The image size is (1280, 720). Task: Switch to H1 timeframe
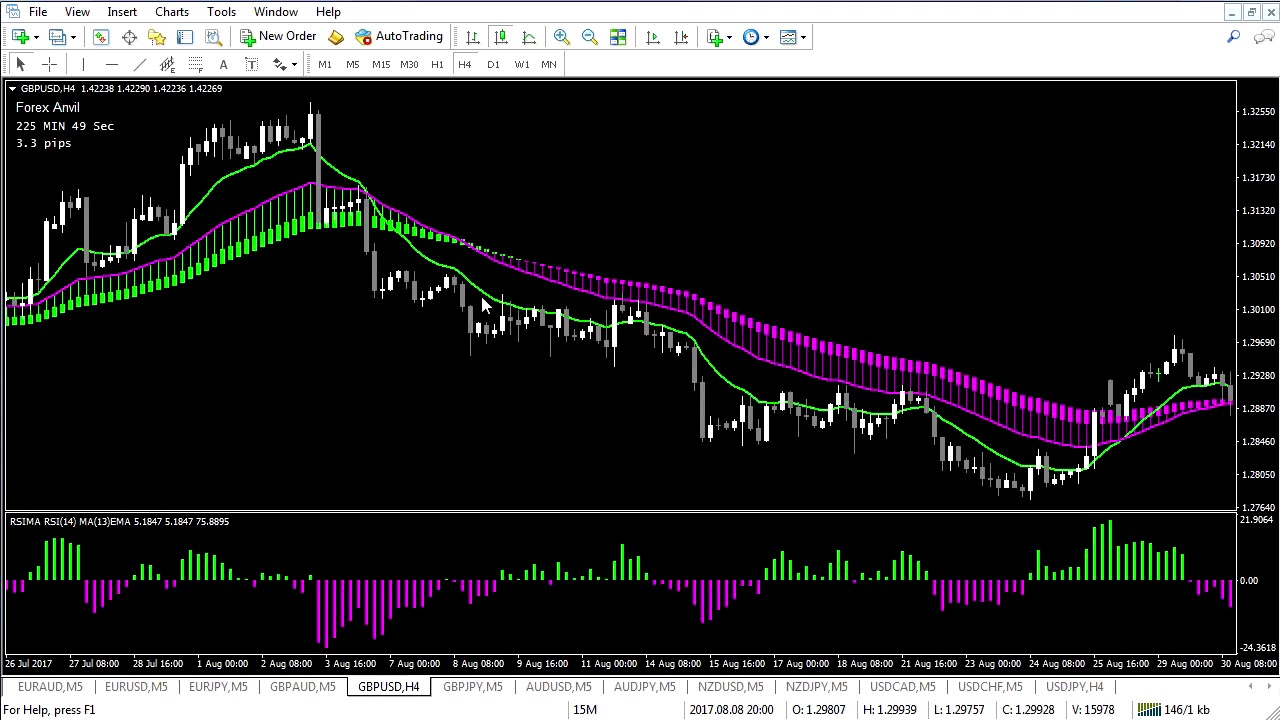point(437,65)
